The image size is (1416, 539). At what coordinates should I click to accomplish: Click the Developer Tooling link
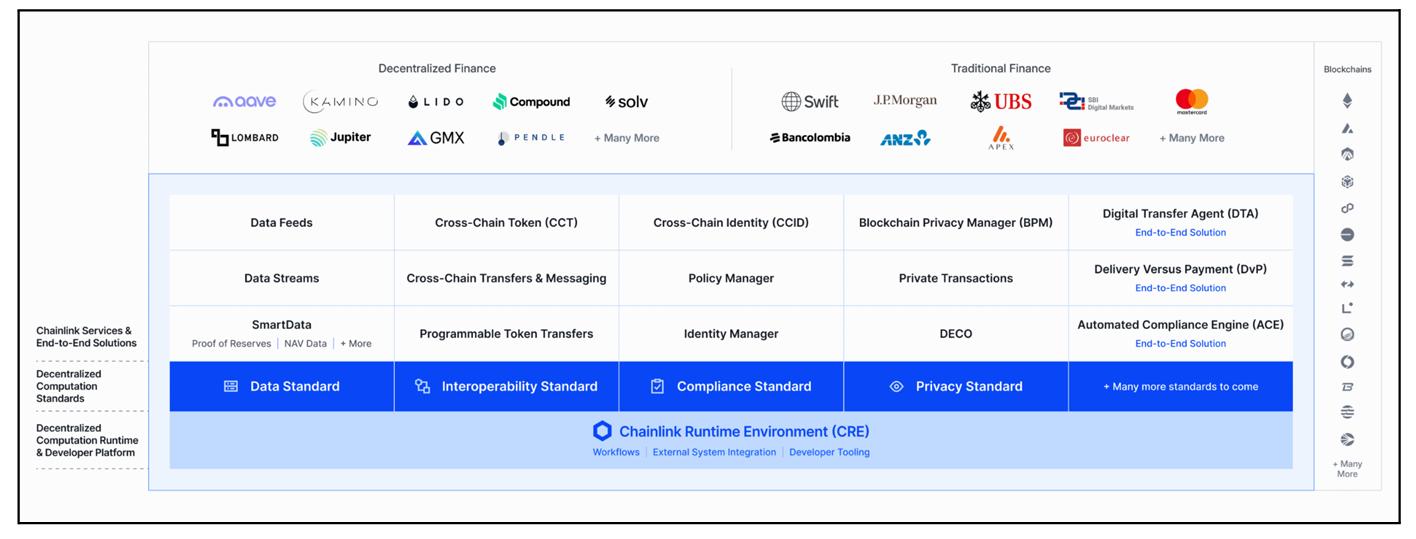coord(829,452)
